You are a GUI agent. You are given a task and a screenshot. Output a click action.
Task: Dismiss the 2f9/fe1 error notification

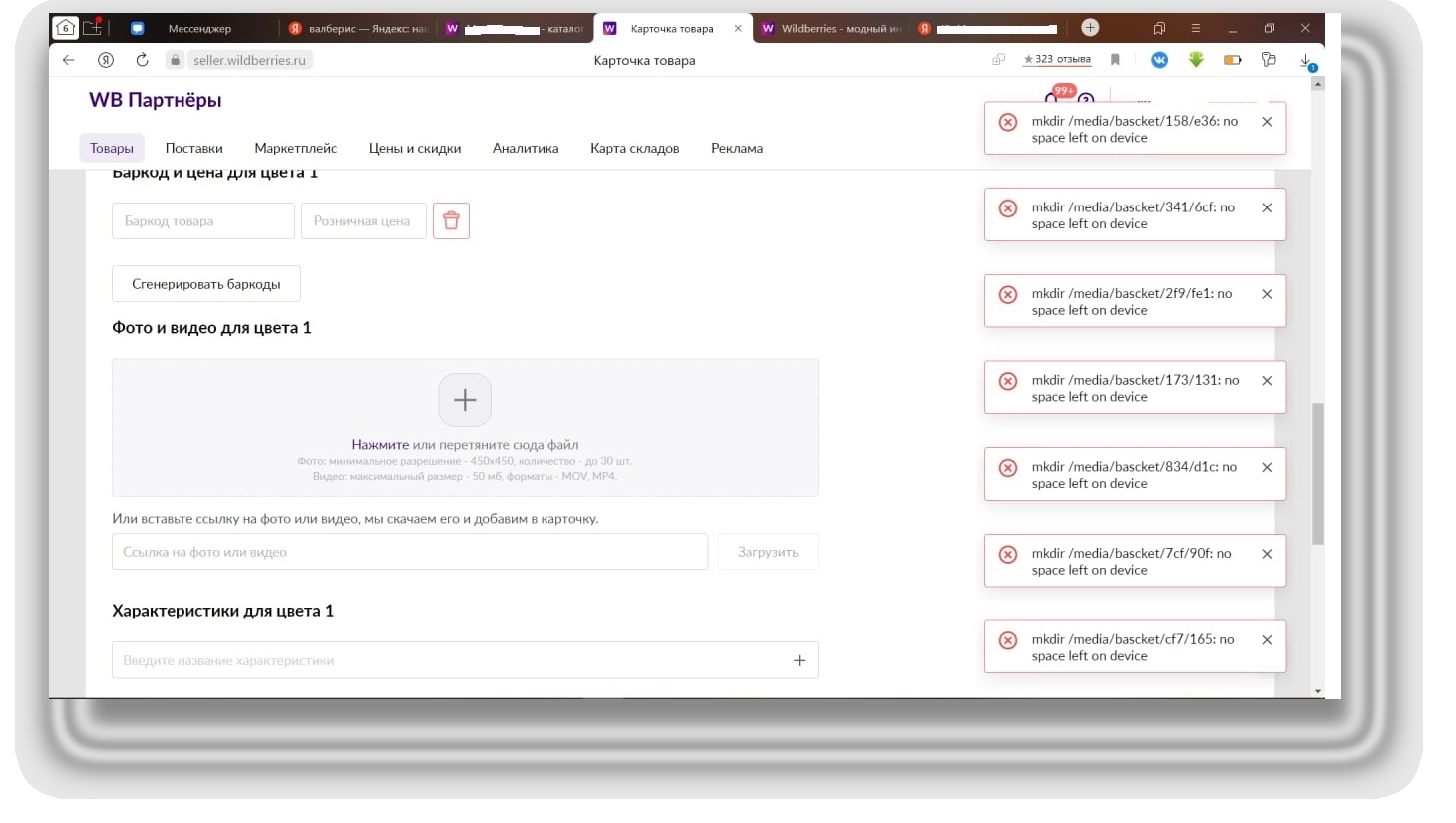(x=1267, y=294)
